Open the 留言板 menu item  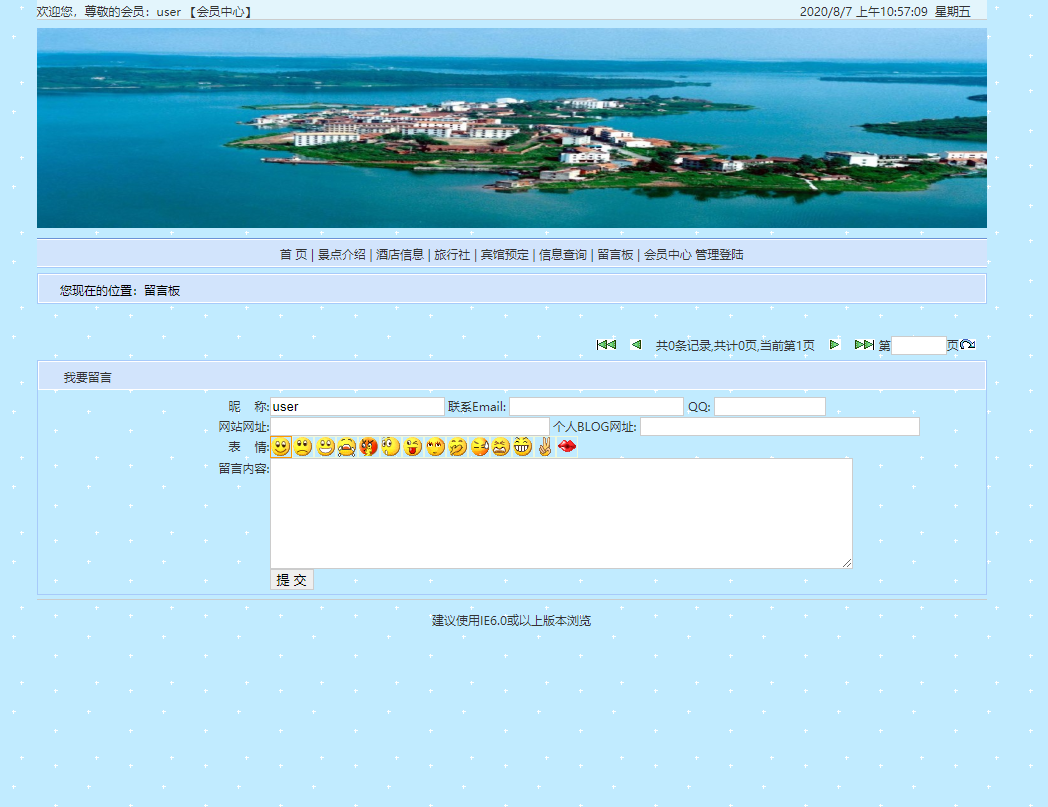(x=614, y=254)
